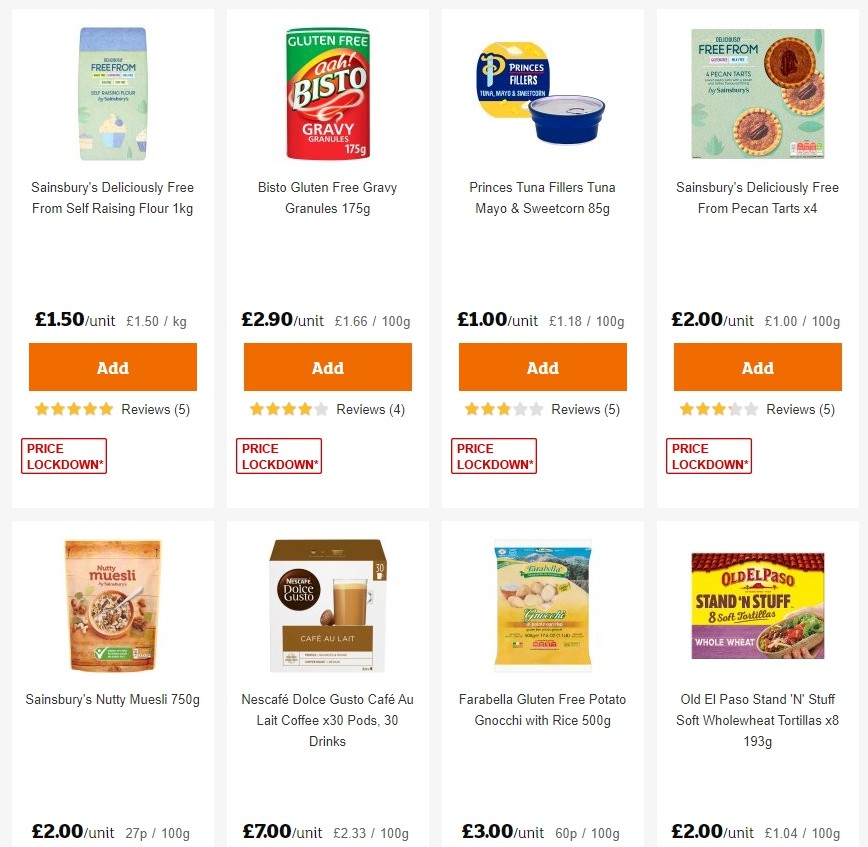Open Sainsbury's Nutty Muesli 750g product title
Screen dimensions: 868x847
click(x=112, y=699)
